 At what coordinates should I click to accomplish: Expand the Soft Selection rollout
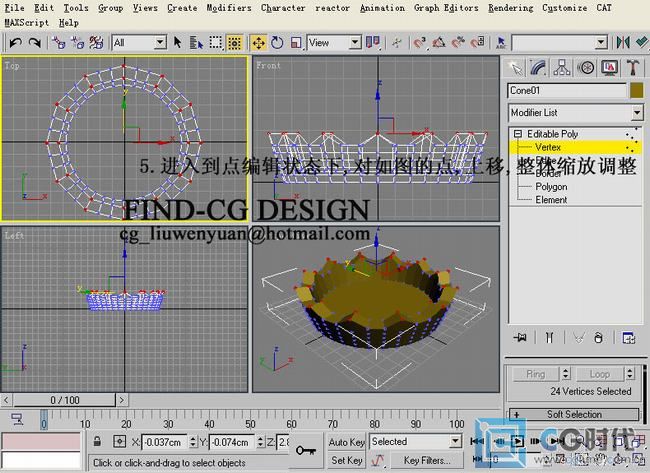pyautogui.click(x=574, y=414)
